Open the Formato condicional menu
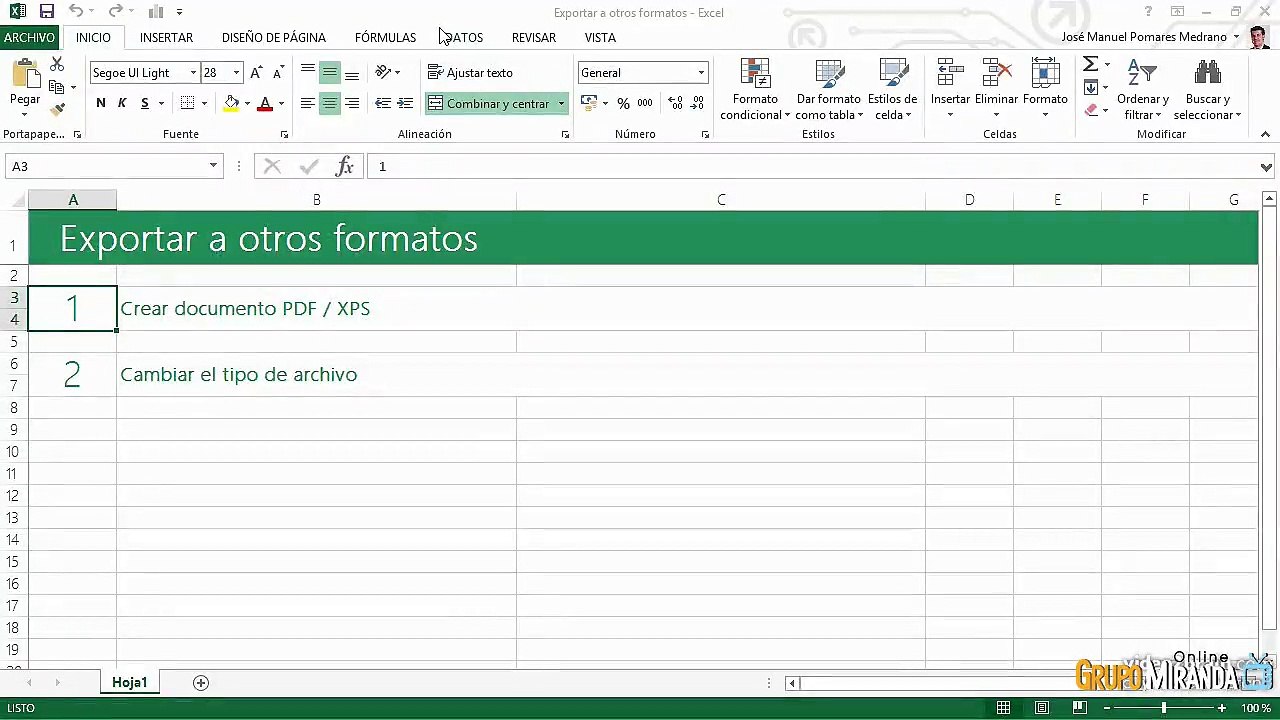This screenshot has width=1280, height=720. pyautogui.click(x=755, y=90)
